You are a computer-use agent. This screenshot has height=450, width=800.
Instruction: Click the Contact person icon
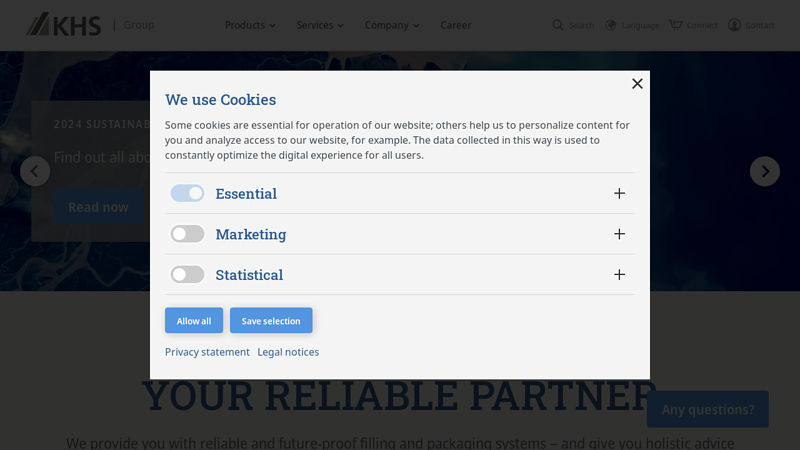click(734, 25)
